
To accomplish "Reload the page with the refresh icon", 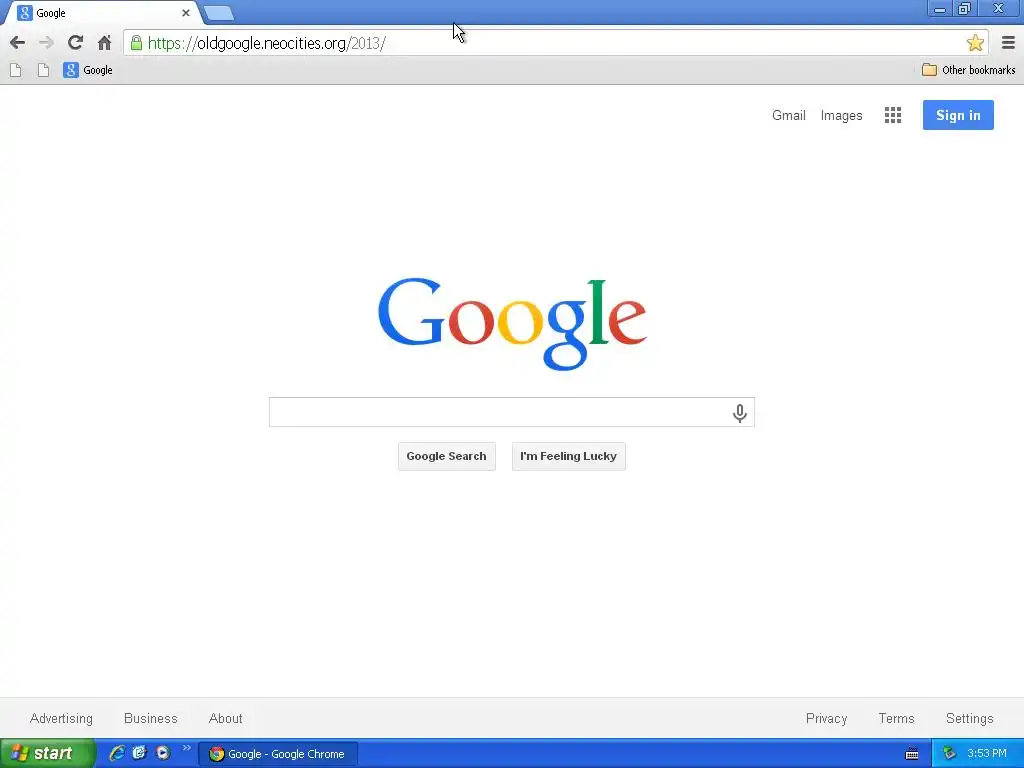I will click(75, 43).
